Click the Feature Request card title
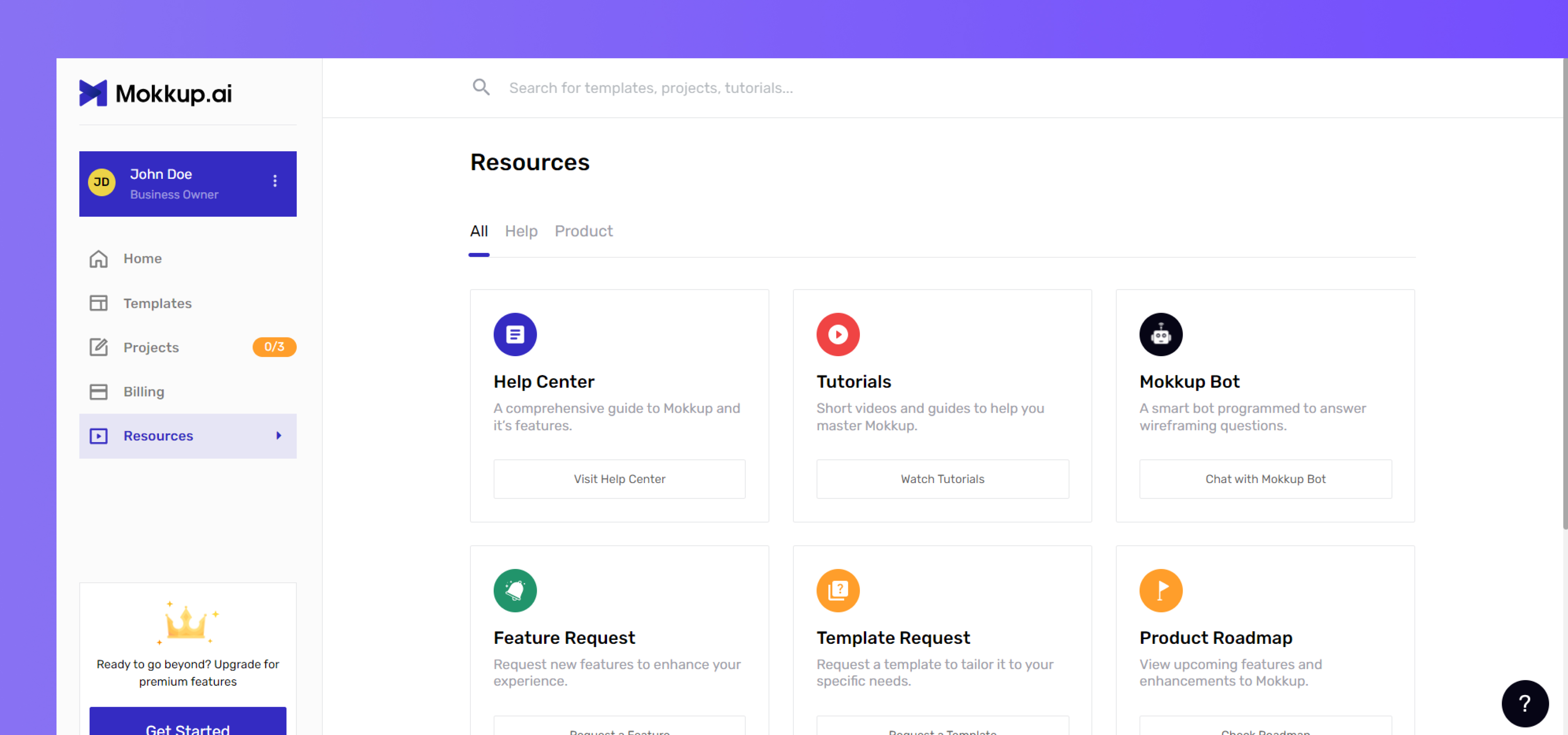 (x=564, y=637)
